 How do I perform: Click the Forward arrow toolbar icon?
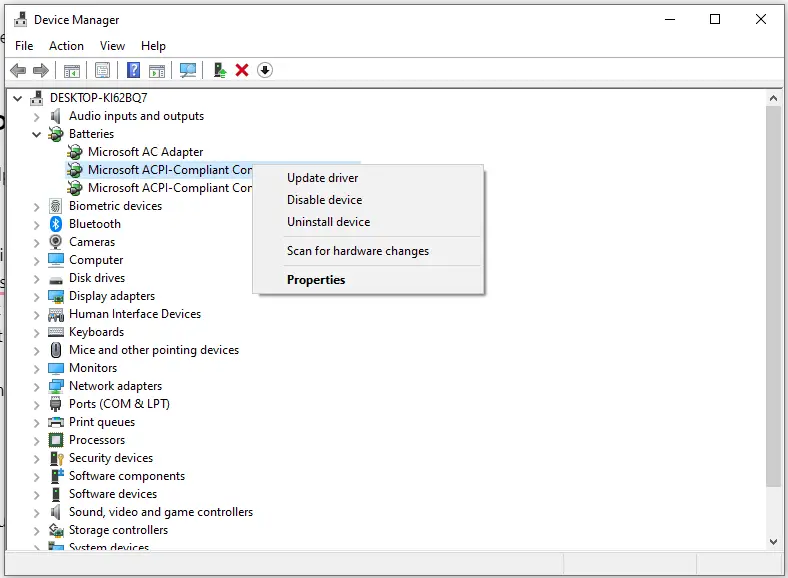[41, 70]
